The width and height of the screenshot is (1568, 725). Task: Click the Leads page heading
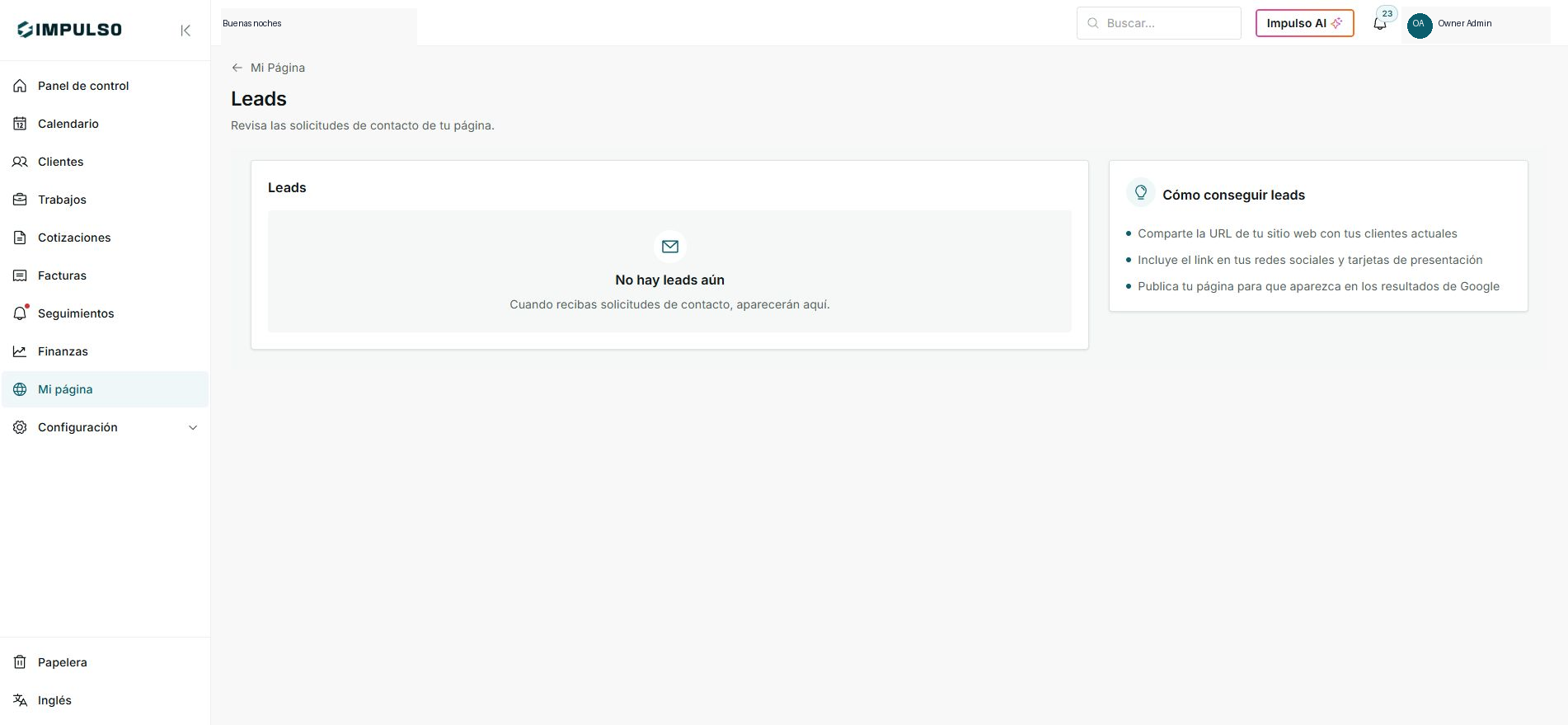(x=259, y=99)
